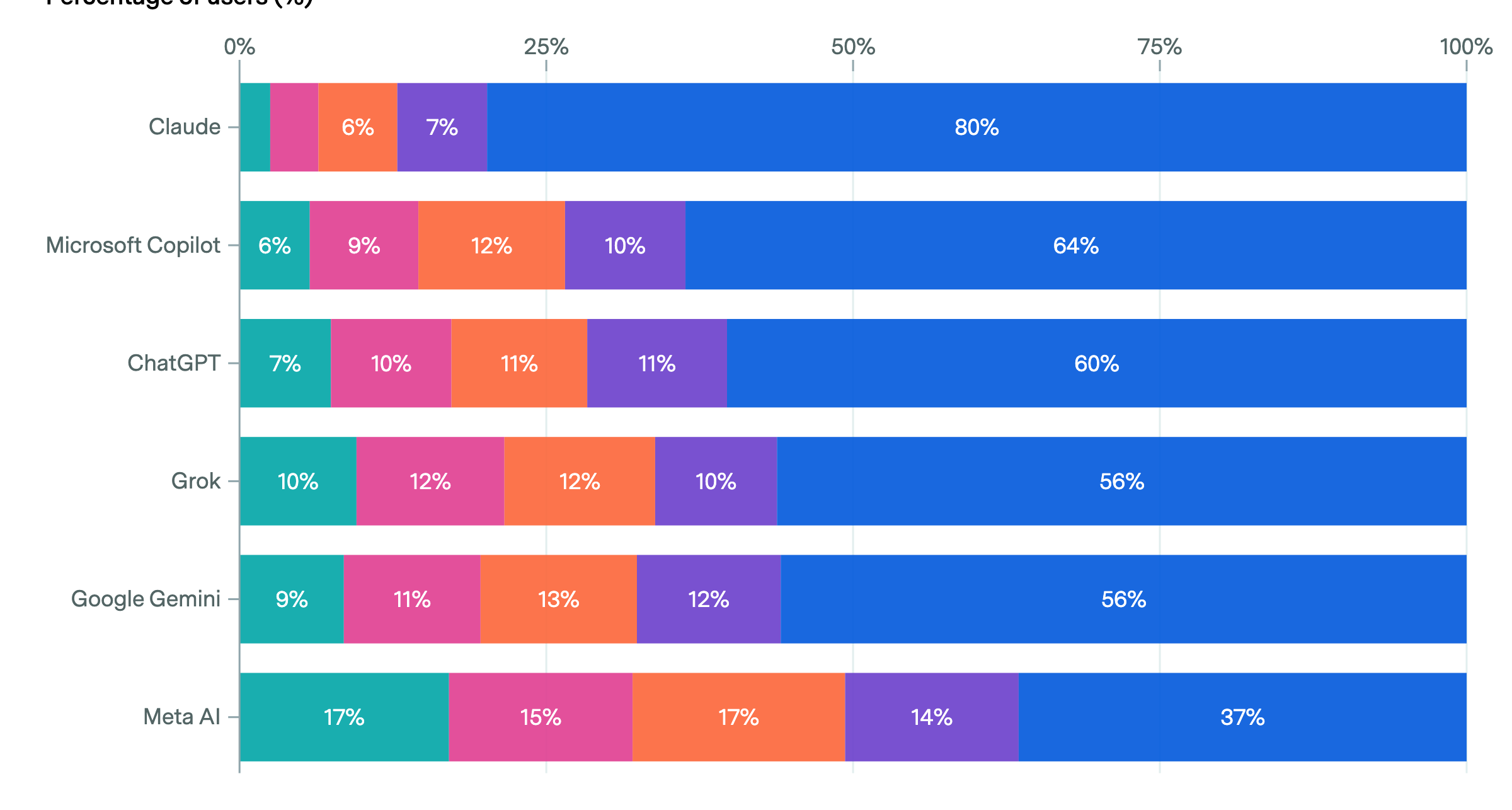Select Google Gemini's teal 9% segment
The image size is (1512, 810).
(x=291, y=599)
